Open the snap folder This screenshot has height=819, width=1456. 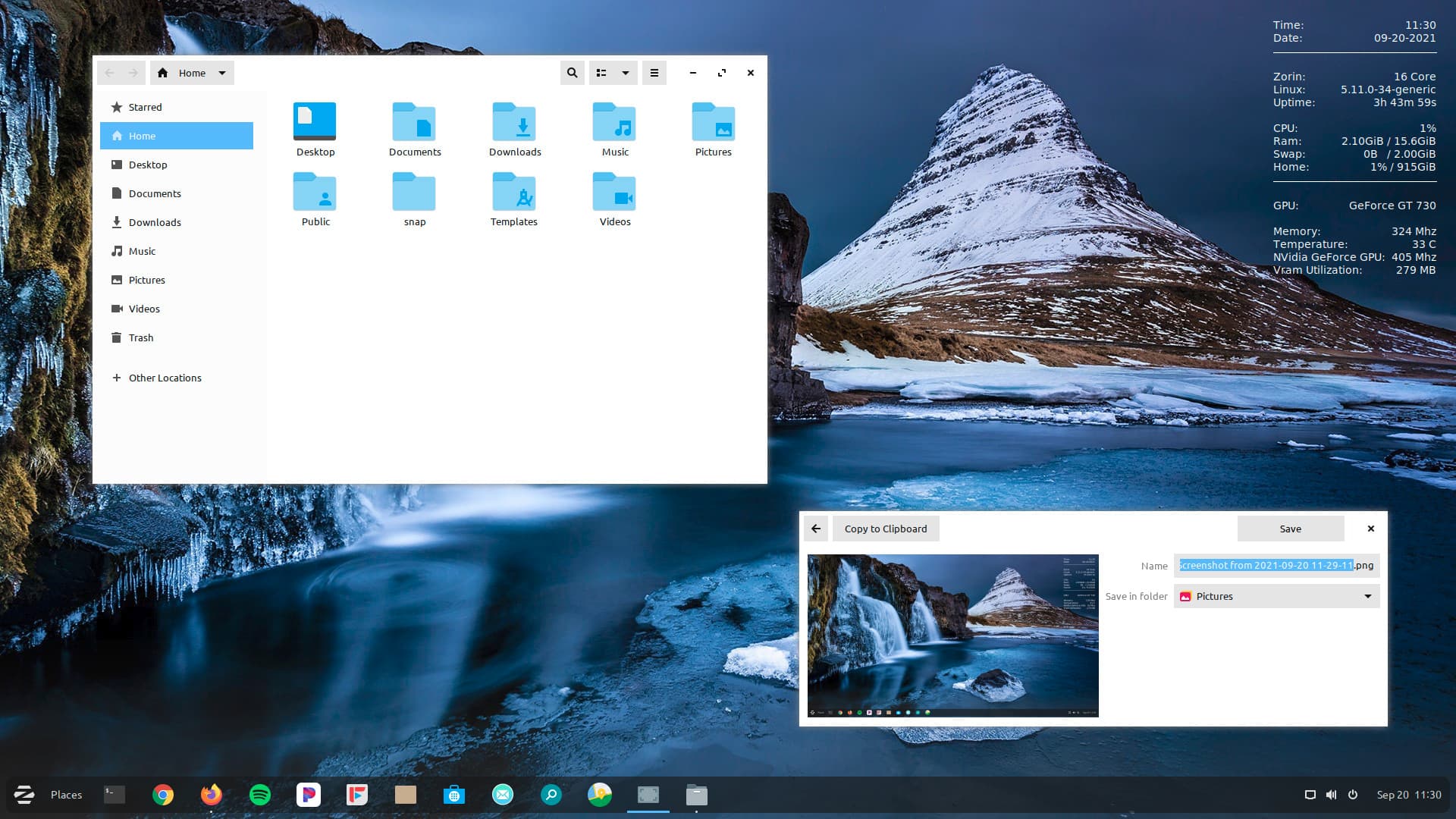click(x=414, y=193)
